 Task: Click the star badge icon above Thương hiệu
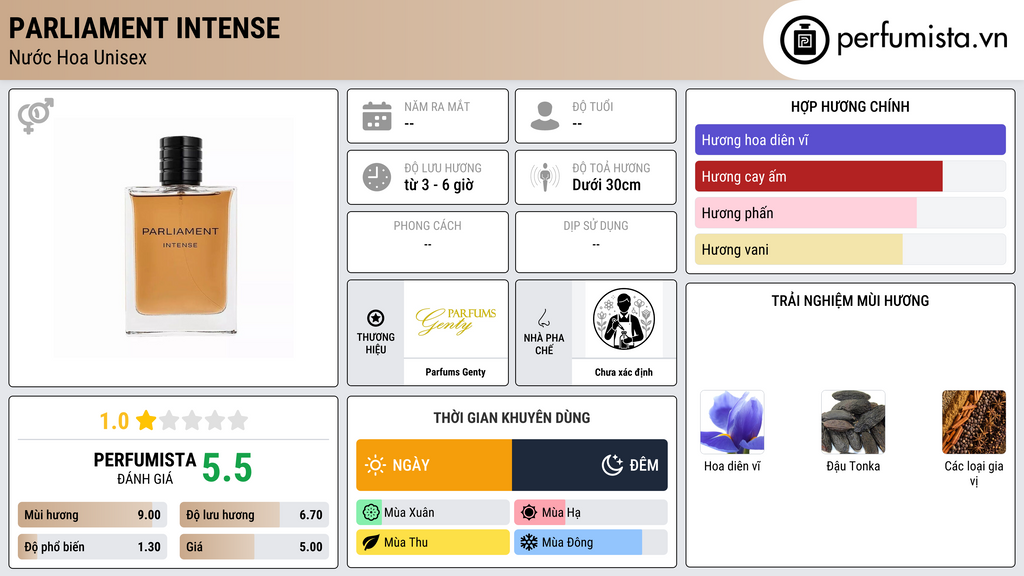pos(376,318)
